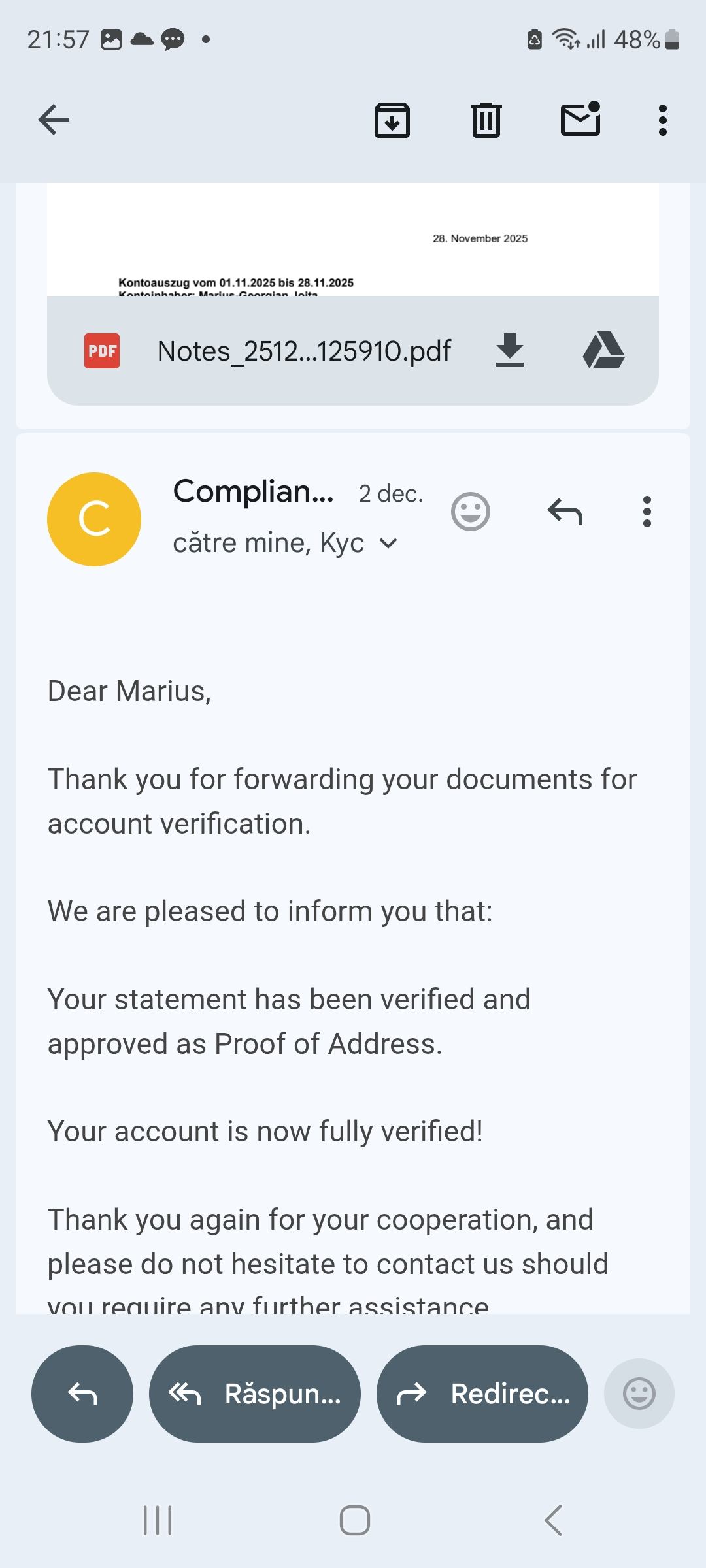This screenshot has height=1568, width=706.
Task: Open the top toolbar overflow menu
Action: click(x=663, y=120)
